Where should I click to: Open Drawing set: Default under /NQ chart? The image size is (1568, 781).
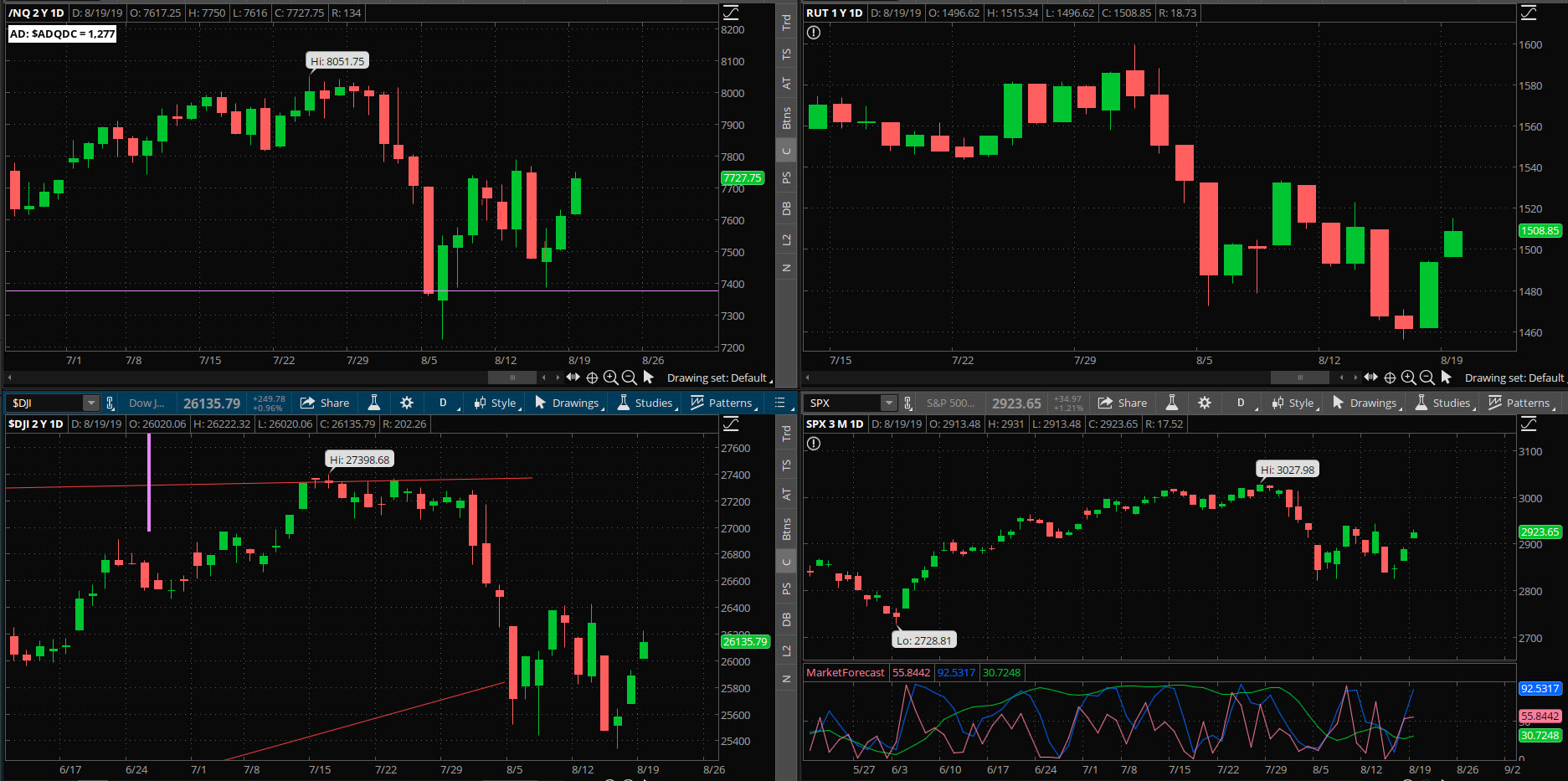(x=718, y=378)
